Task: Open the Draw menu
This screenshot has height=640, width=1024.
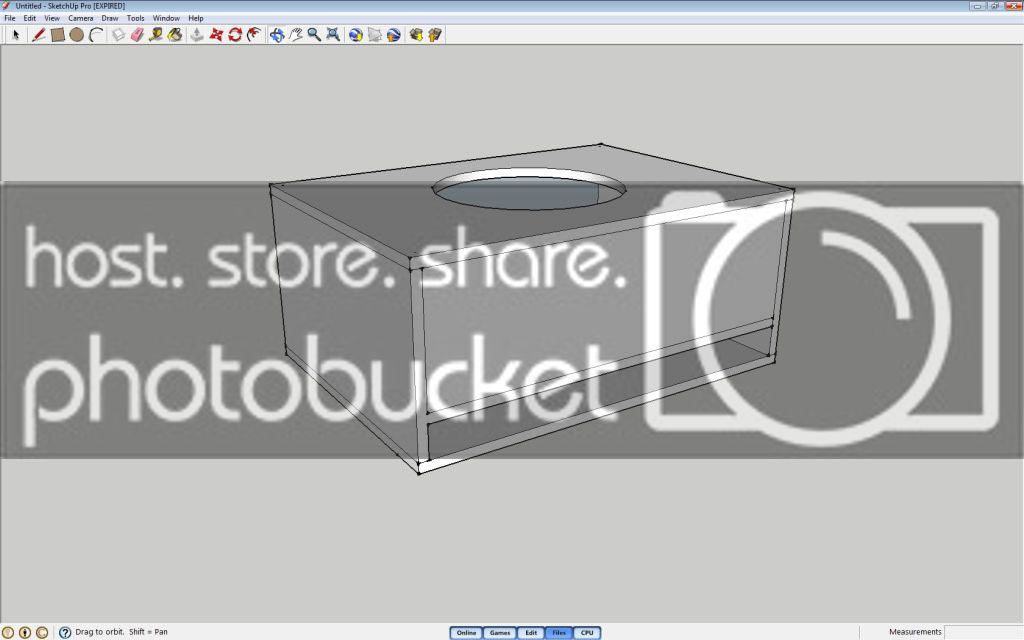Action: (110, 18)
